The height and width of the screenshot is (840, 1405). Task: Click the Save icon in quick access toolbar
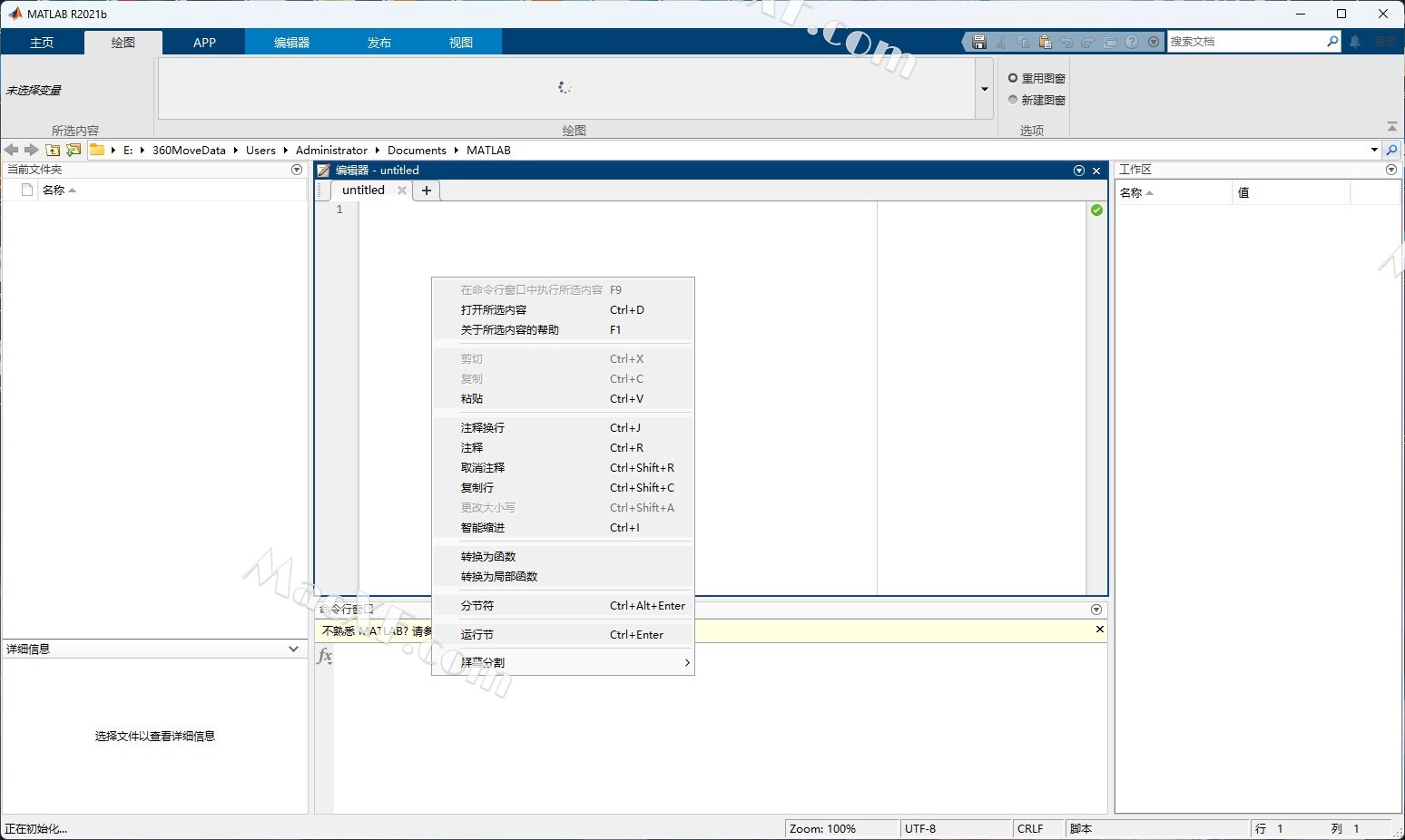pos(978,42)
